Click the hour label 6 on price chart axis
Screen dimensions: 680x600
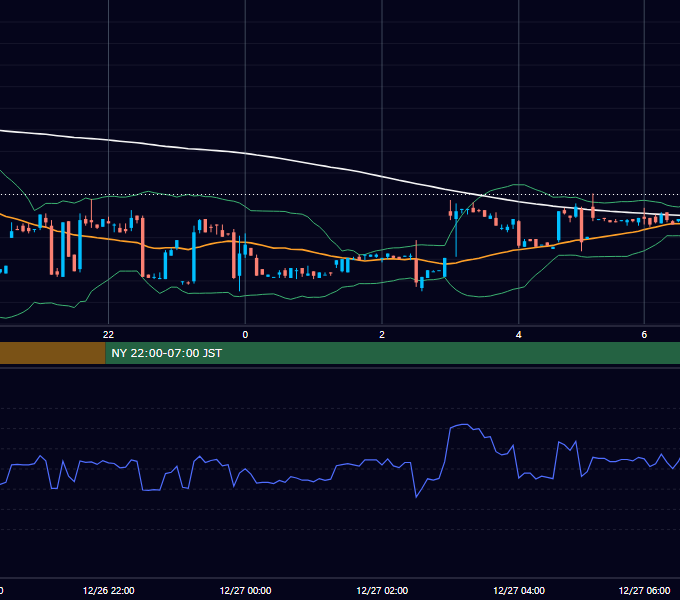tap(644, 334)
